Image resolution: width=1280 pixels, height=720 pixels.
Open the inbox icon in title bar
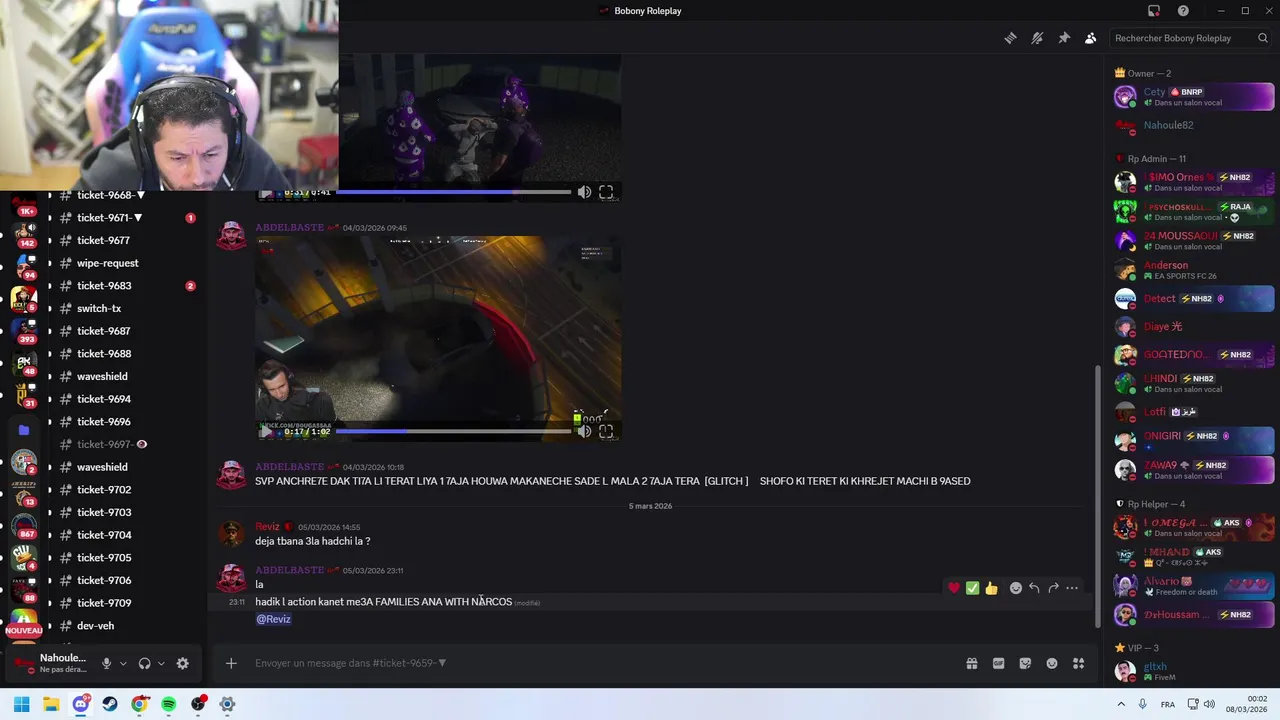click(x=1153, y=11)
